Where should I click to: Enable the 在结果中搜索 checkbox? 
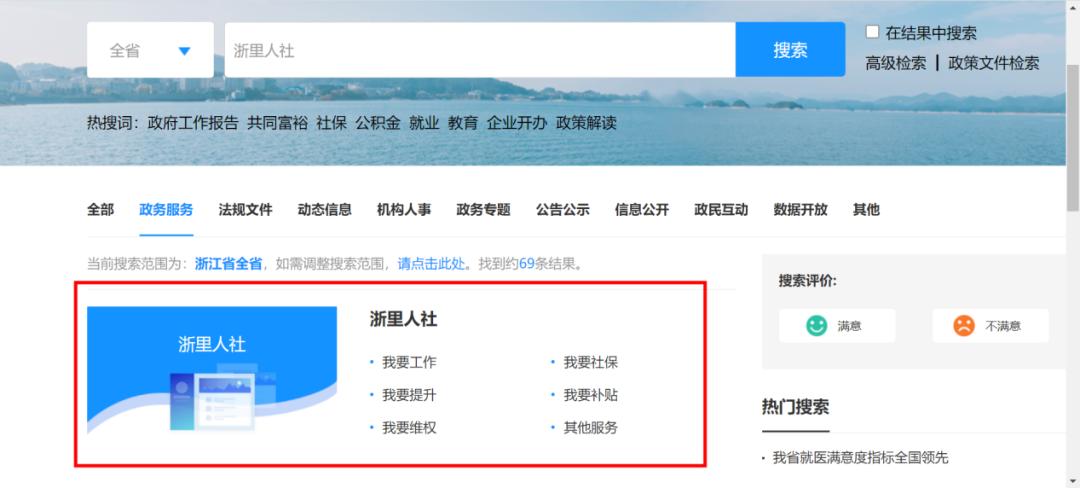[x=872, y=32]
